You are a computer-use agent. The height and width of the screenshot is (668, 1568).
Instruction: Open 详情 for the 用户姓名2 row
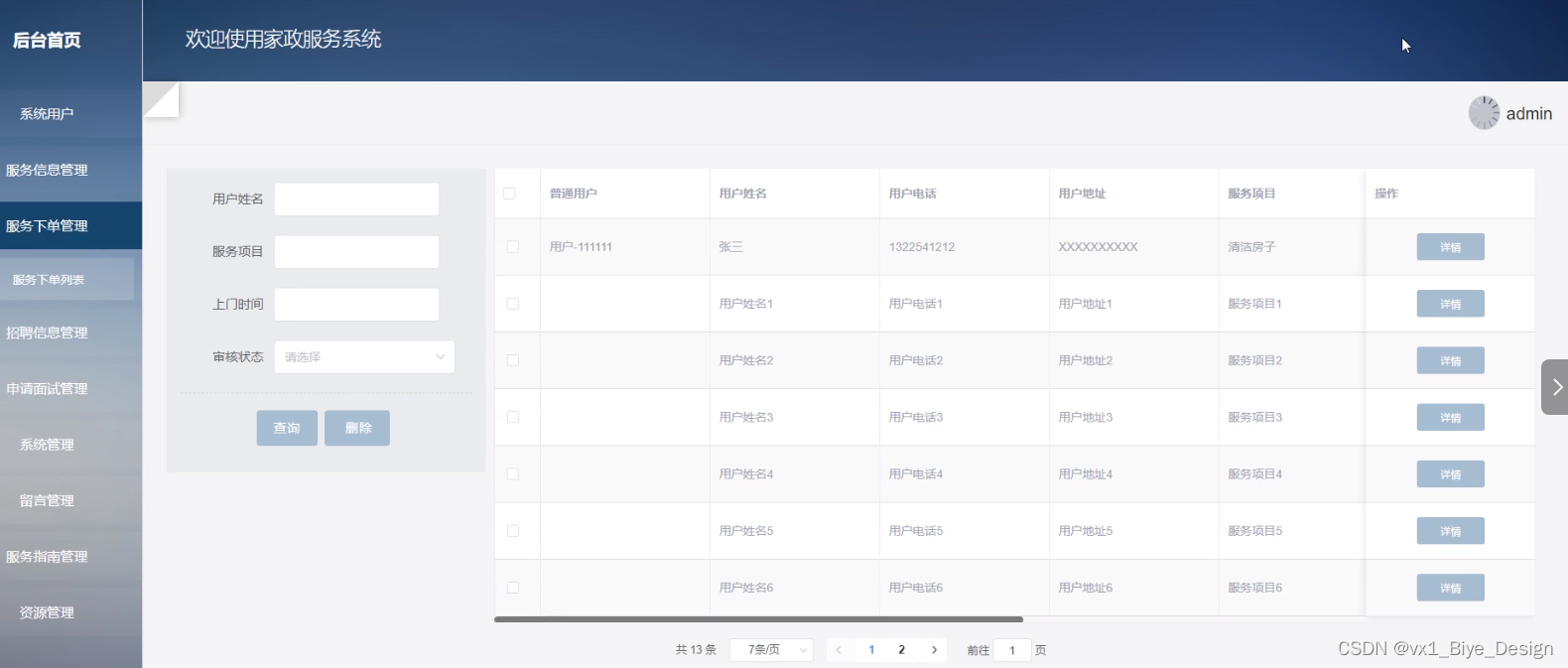(x=1450, y=360)
